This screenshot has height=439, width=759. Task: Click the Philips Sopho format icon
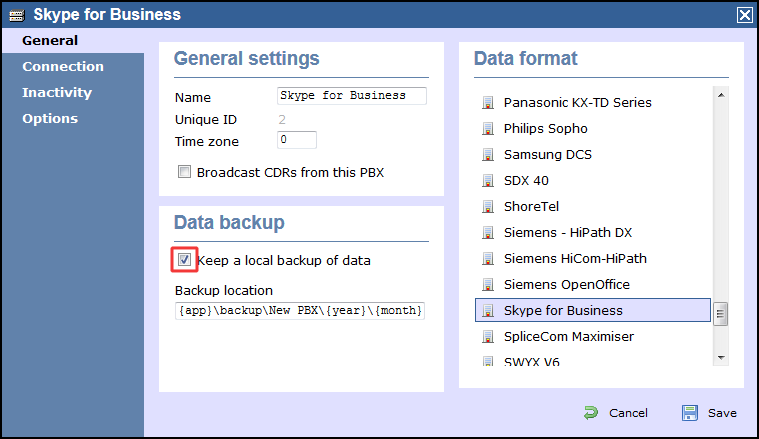point(487,129)
